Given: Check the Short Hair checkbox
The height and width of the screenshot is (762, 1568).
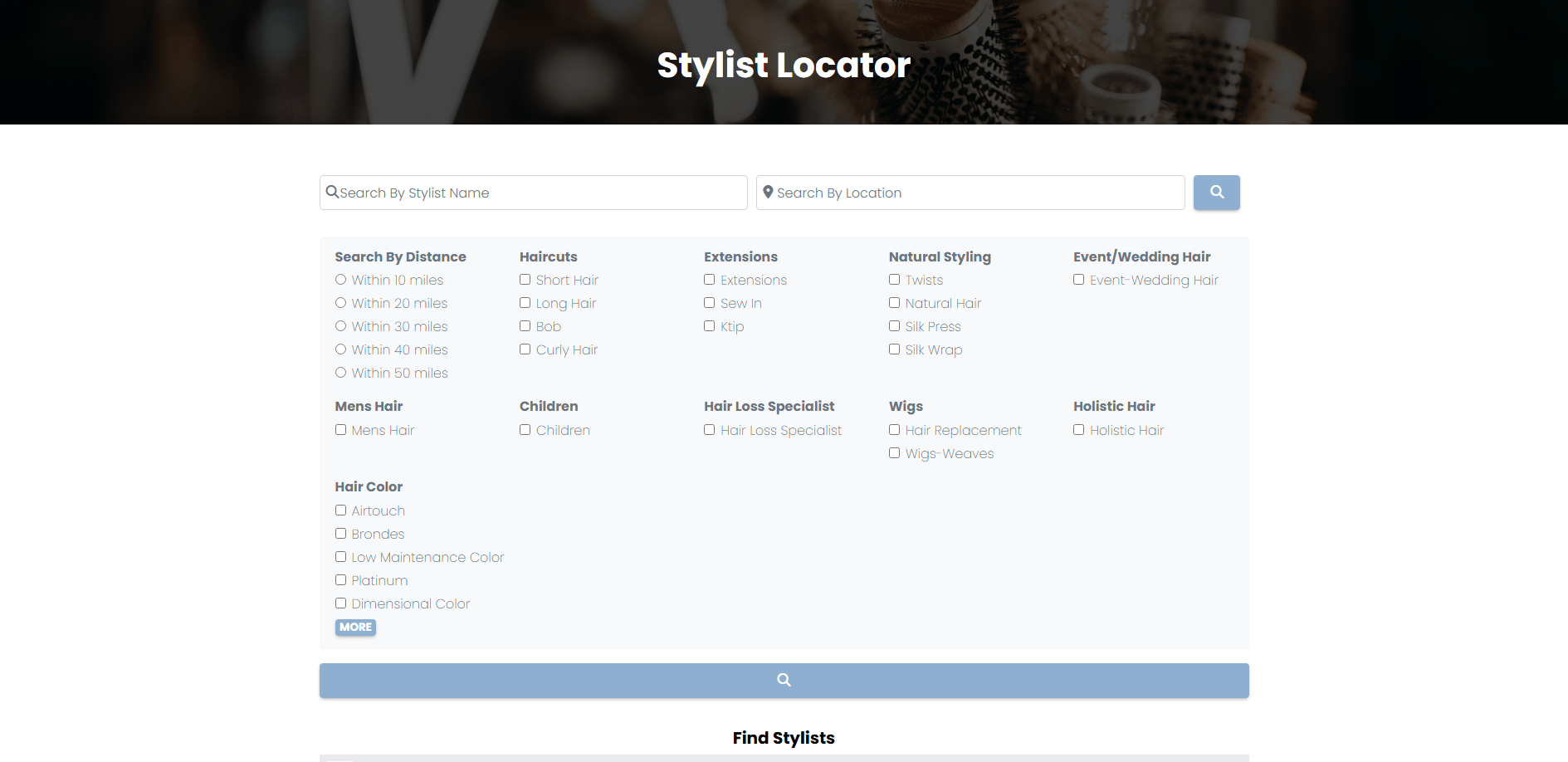Looking at the screenshot, I should click(525, 280).
